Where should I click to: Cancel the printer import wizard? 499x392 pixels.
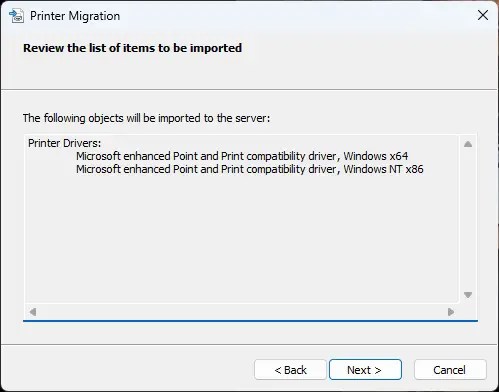[x=450, y=370]
